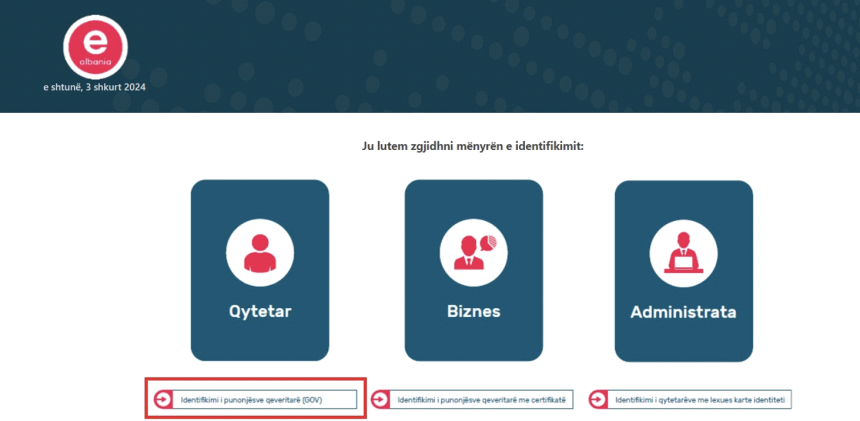The image size is (860, 421).
Task: Select the Administrata label text
Action: (683, 312)
